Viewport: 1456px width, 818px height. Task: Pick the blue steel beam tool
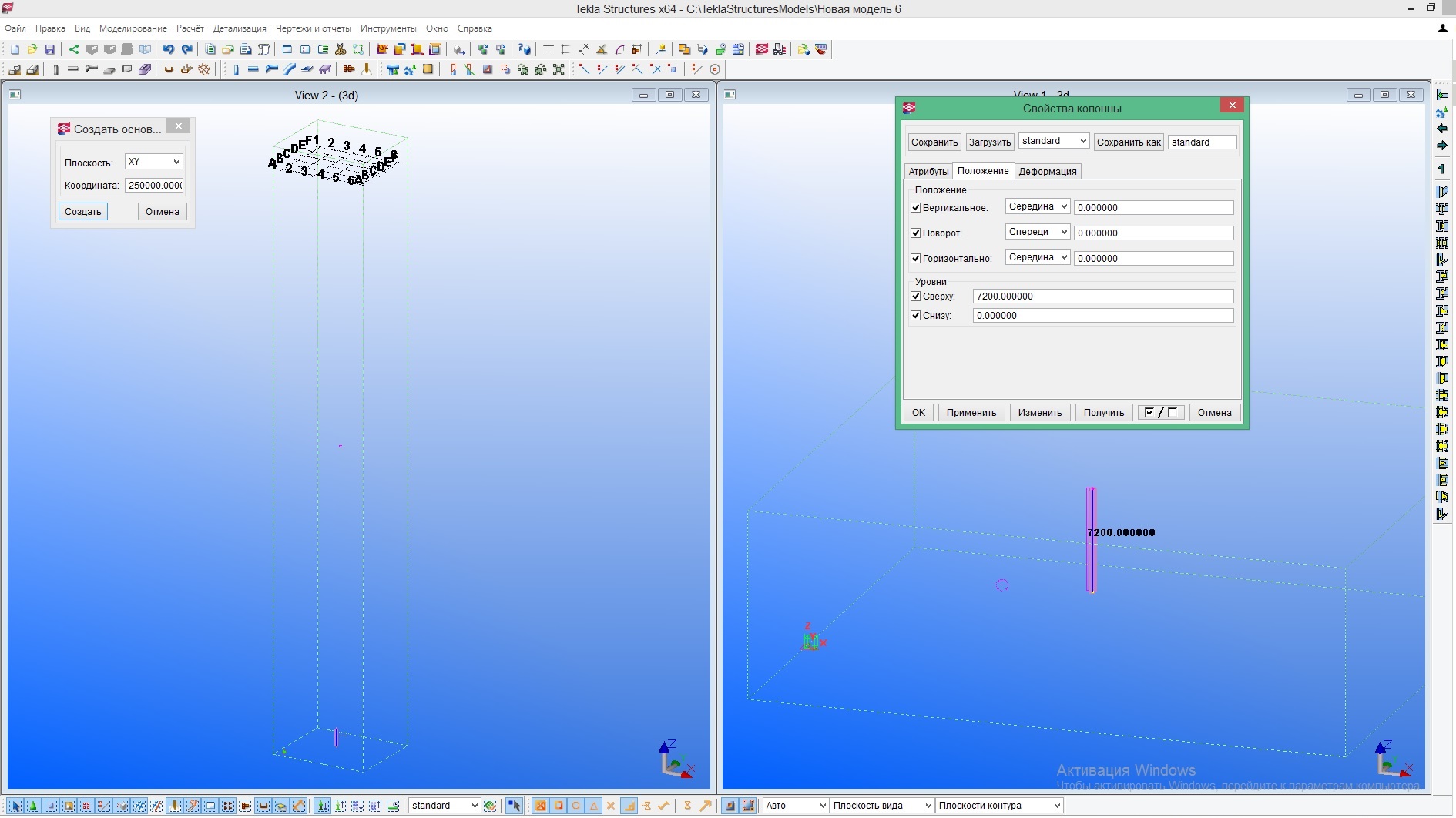click(253, 69)
